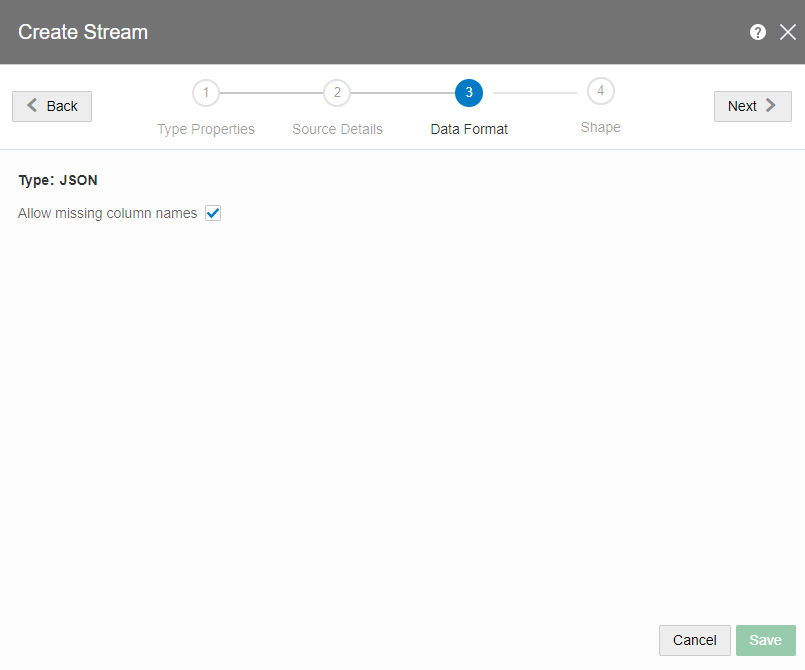805x670 pixels.
Task: Select step 1 circle in wizard
Action: tap(206, 93)
